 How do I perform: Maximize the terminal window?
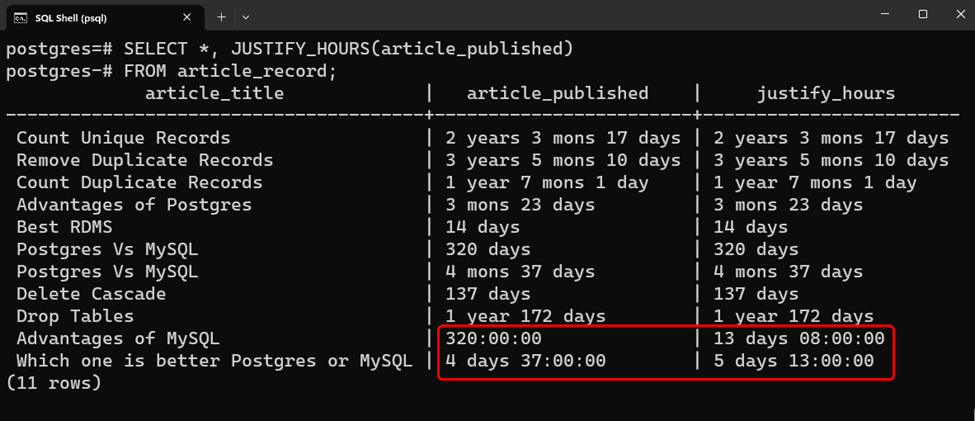click(x=923, y=14)
